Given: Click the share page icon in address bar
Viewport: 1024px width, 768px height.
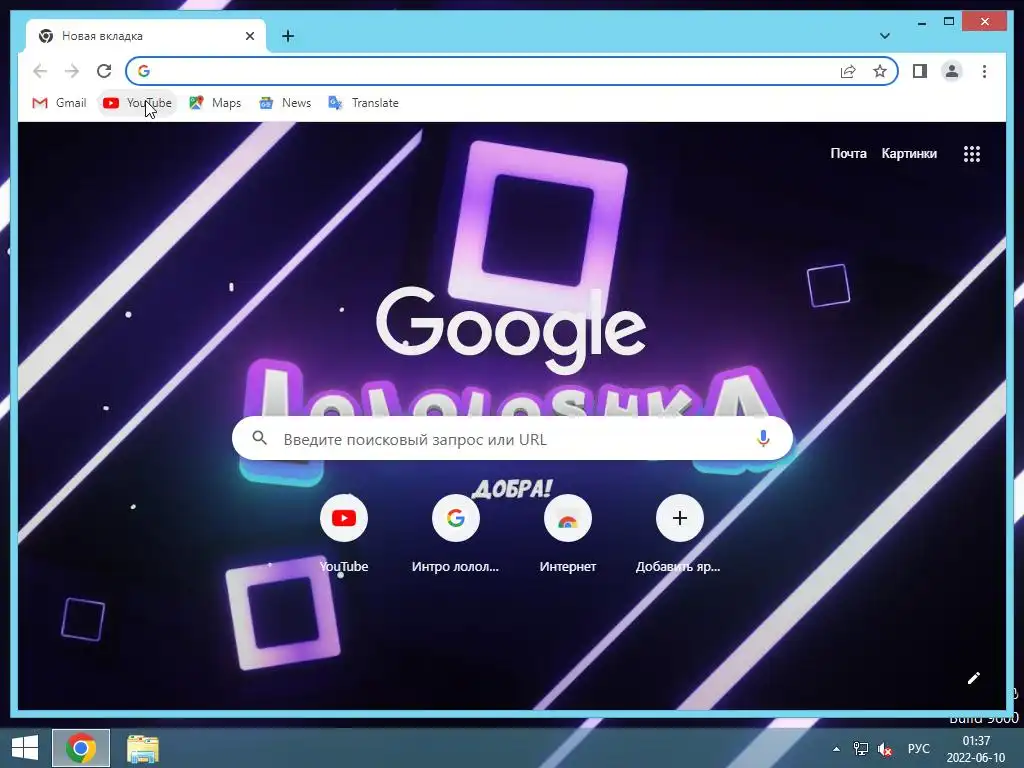Looking at the screenshot, I should point(848,71).
